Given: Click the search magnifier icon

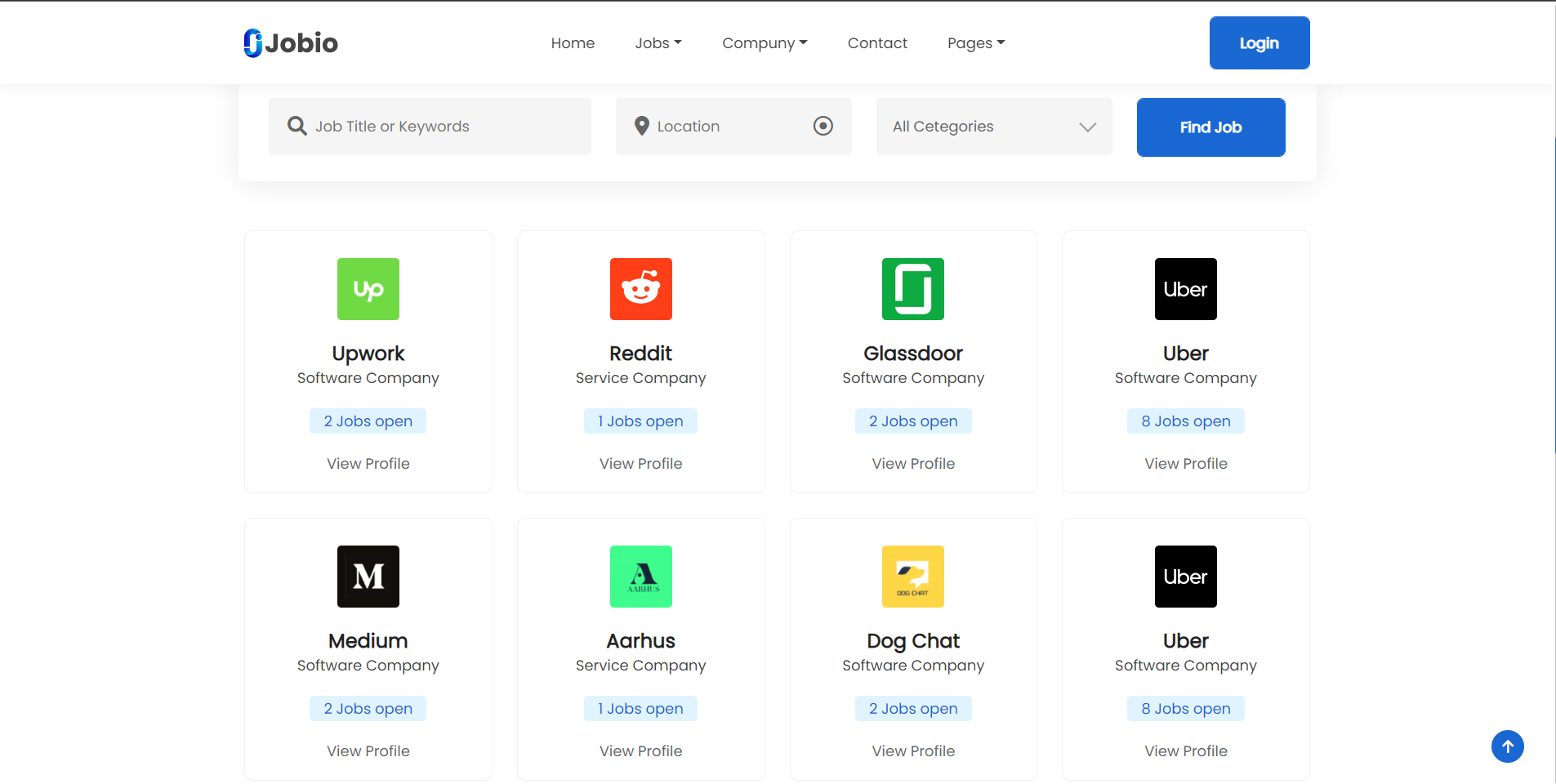Looking at the screenshot, I should (297, 126).
